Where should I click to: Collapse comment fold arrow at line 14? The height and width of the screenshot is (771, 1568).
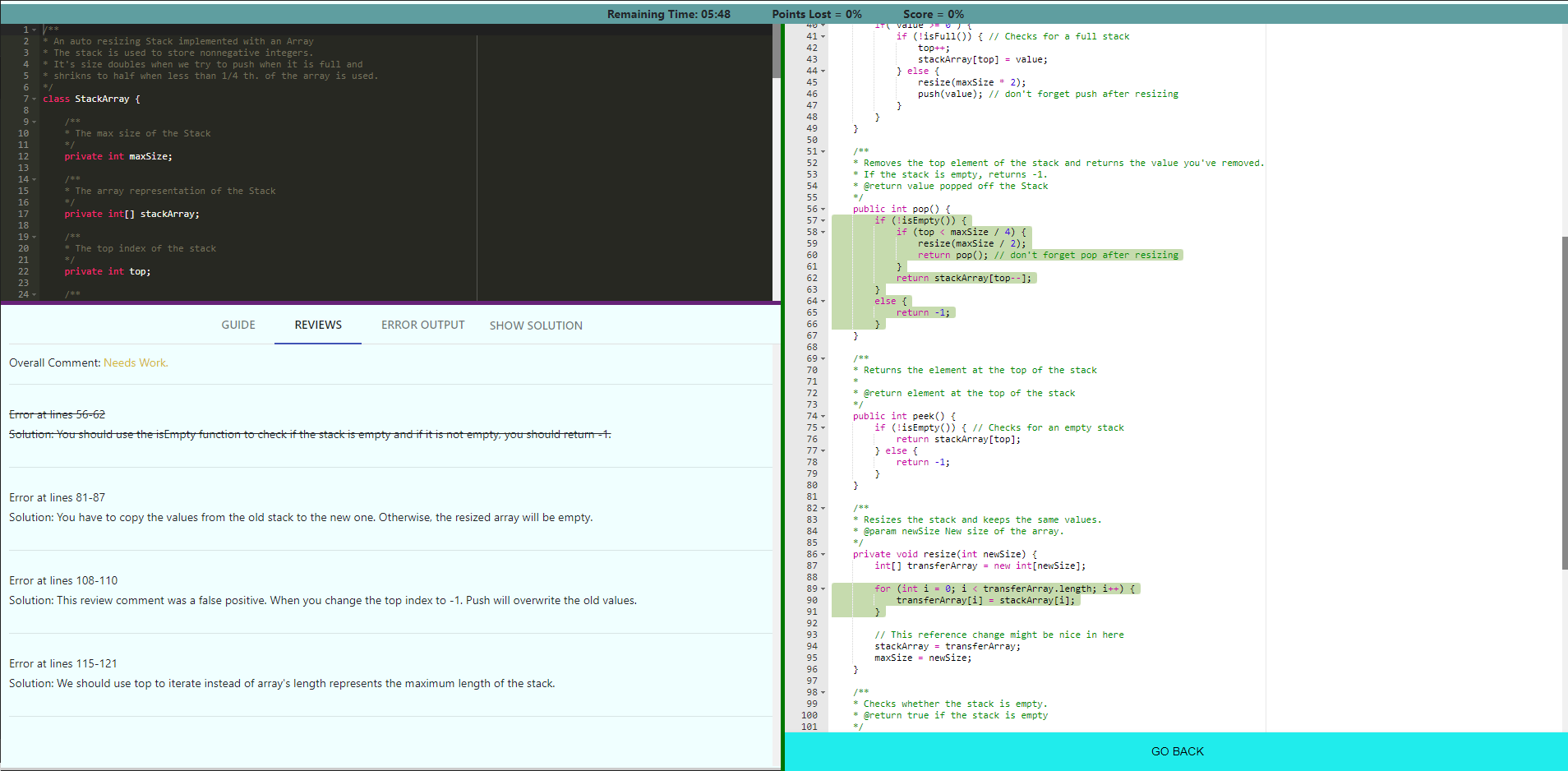34,179
